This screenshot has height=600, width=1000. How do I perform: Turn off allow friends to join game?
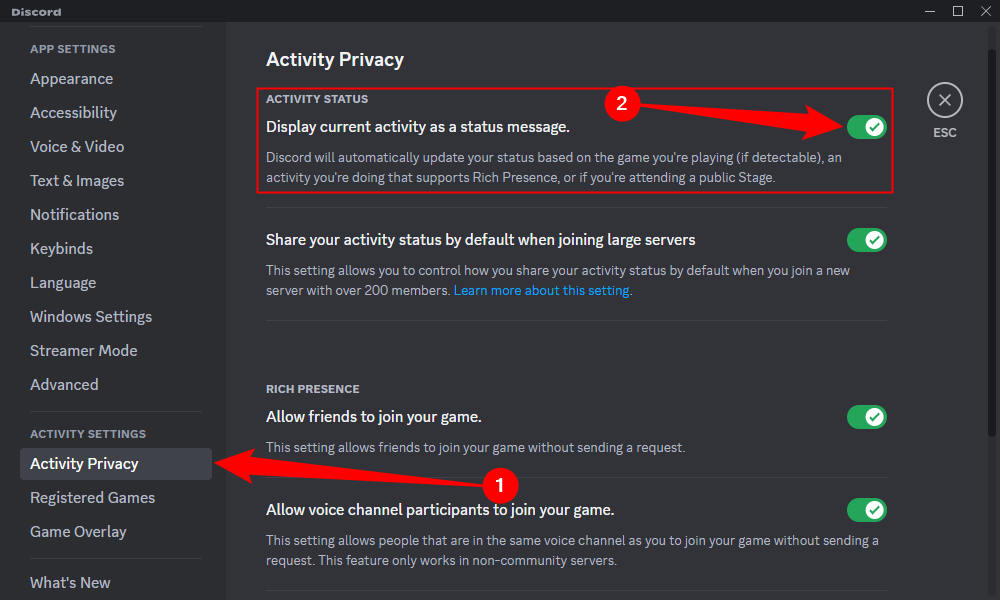tap(866, 417)
